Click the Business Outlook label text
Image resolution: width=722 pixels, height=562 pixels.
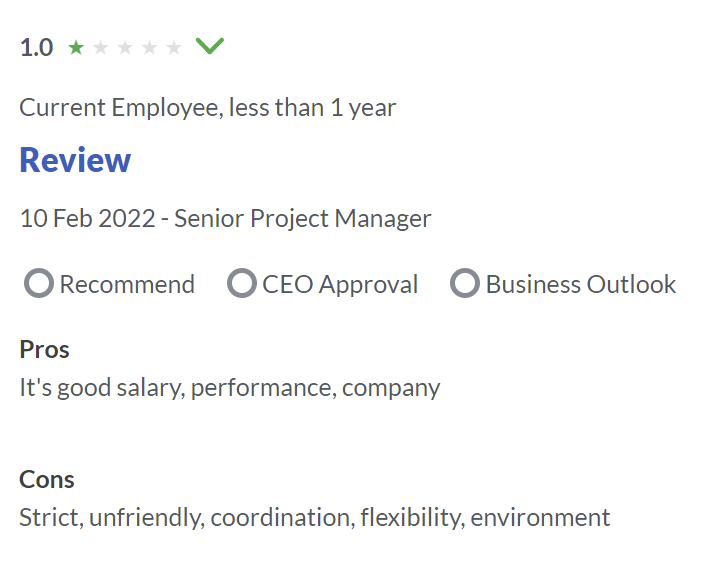click(x=581, y=284)
